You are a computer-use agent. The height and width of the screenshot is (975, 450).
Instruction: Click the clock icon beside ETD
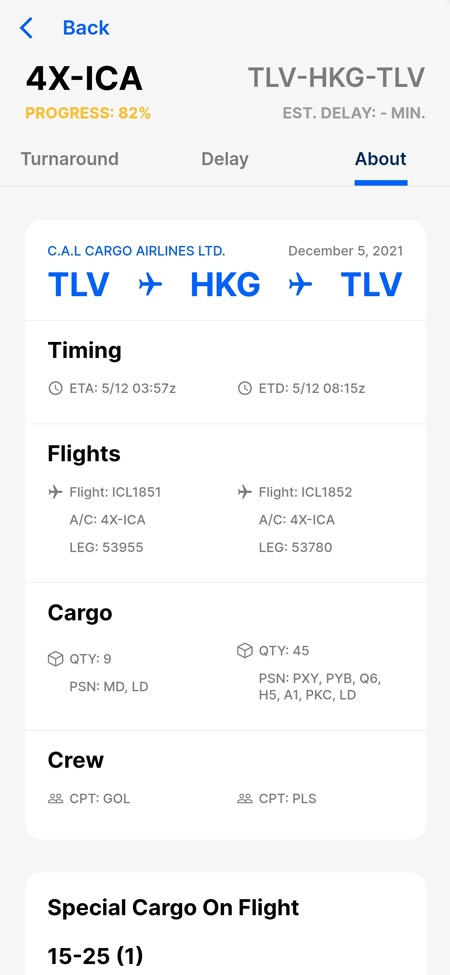click(245, 389)
